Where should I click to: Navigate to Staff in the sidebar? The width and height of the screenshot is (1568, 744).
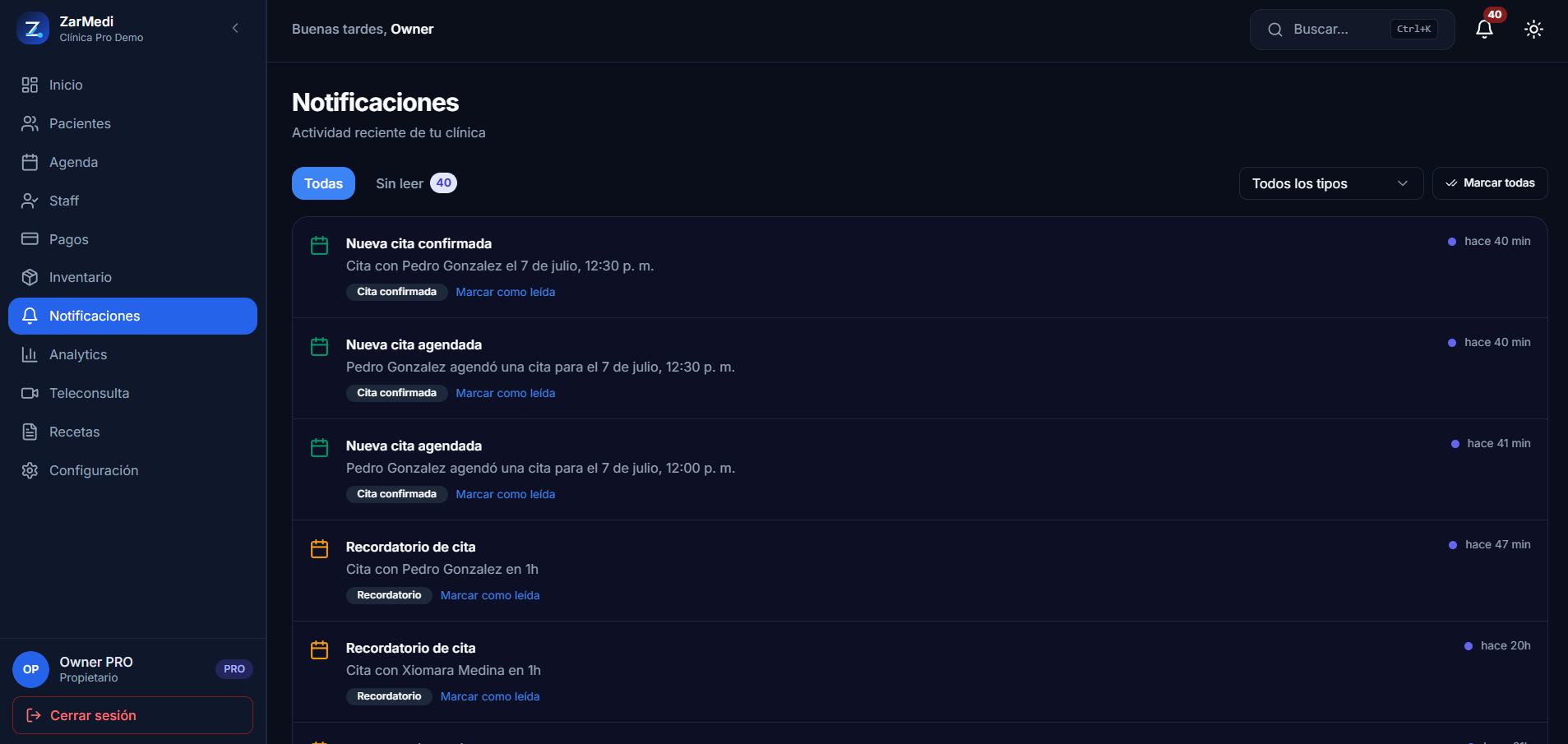[132, 201]
